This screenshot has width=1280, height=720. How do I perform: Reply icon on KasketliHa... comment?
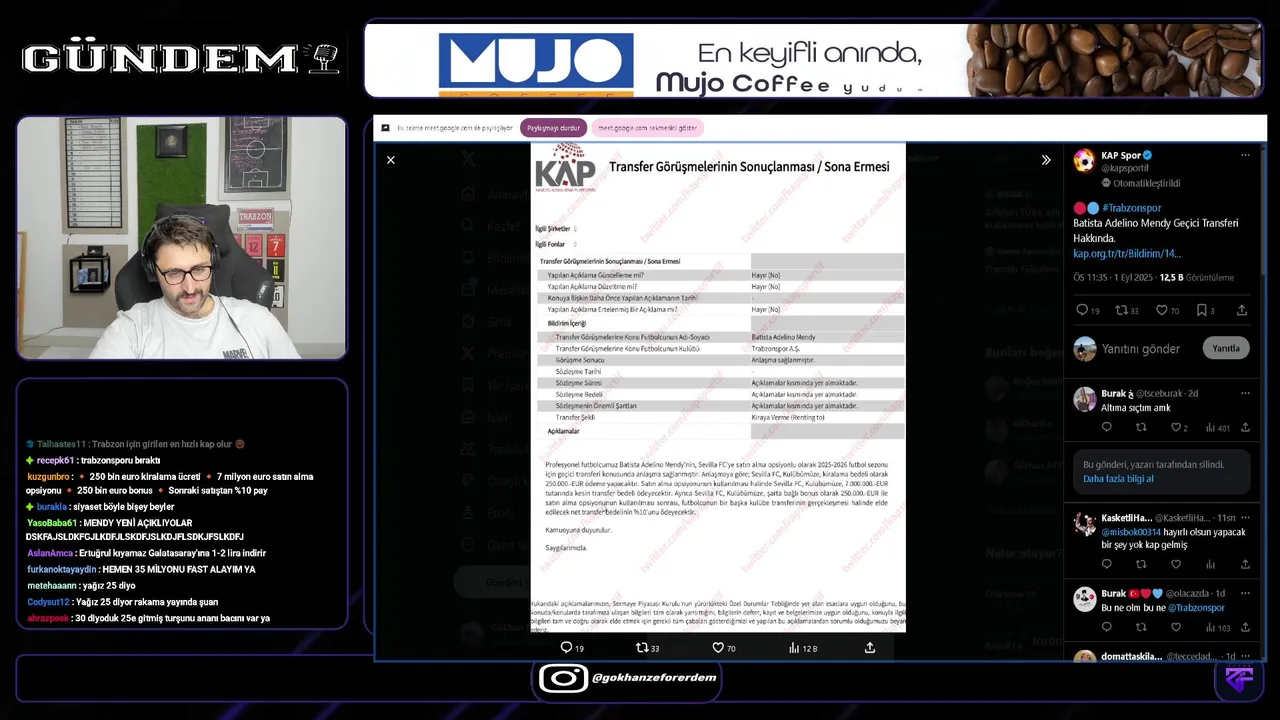[x=1106, y=564]
